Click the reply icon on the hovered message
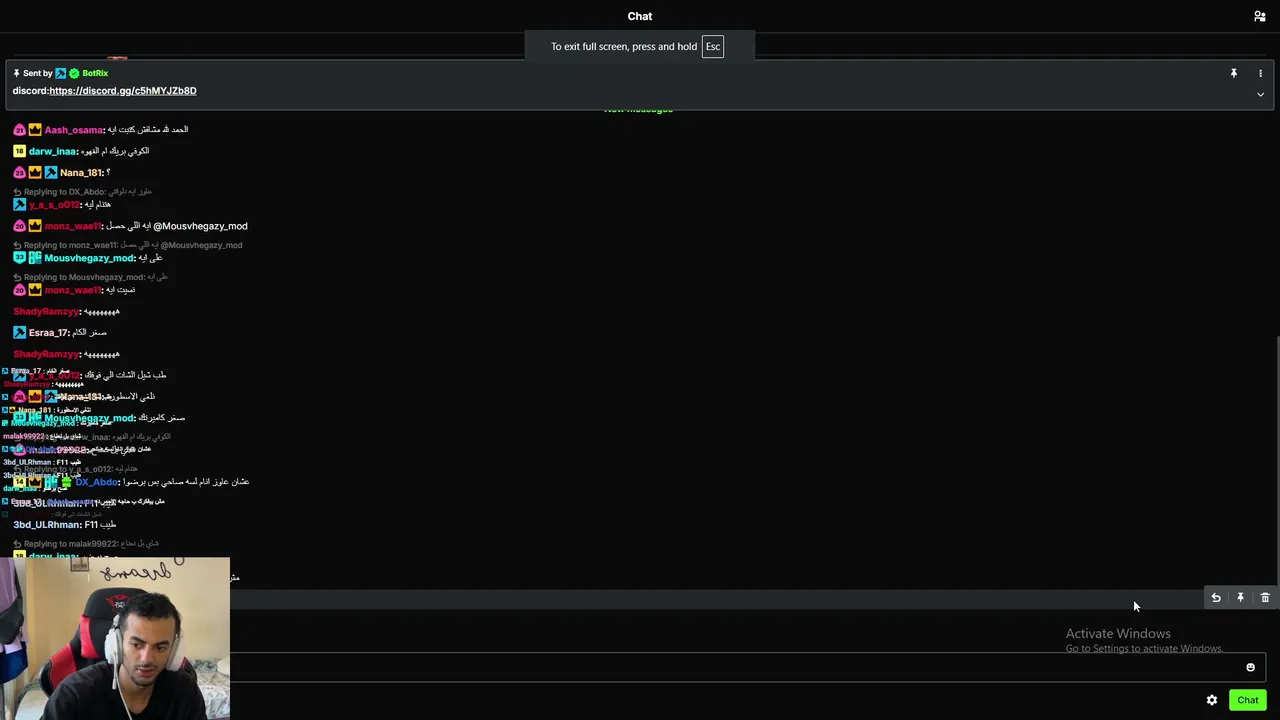 point(1216,598)
